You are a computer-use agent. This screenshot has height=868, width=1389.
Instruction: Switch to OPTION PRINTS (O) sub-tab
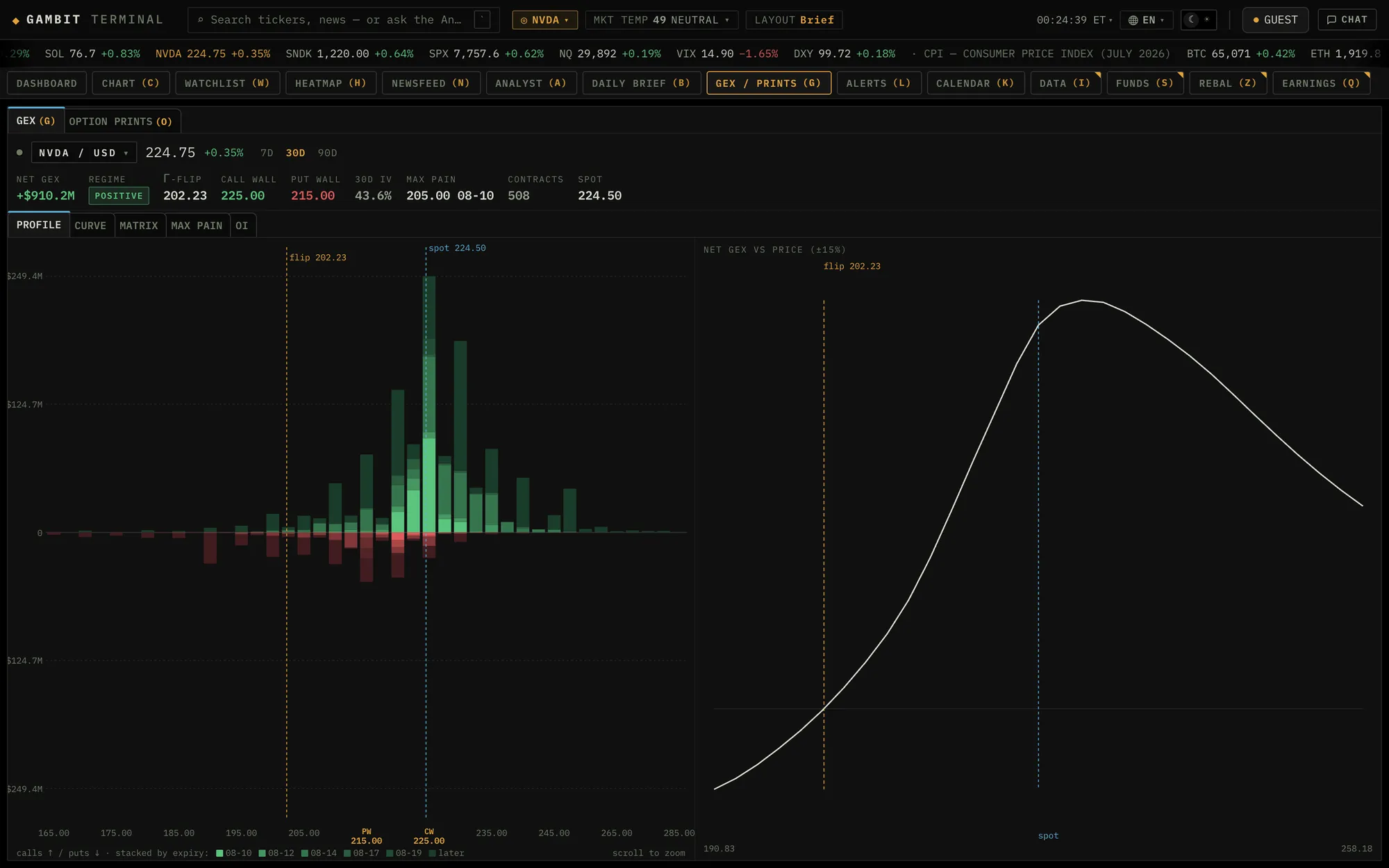(121, 122)
